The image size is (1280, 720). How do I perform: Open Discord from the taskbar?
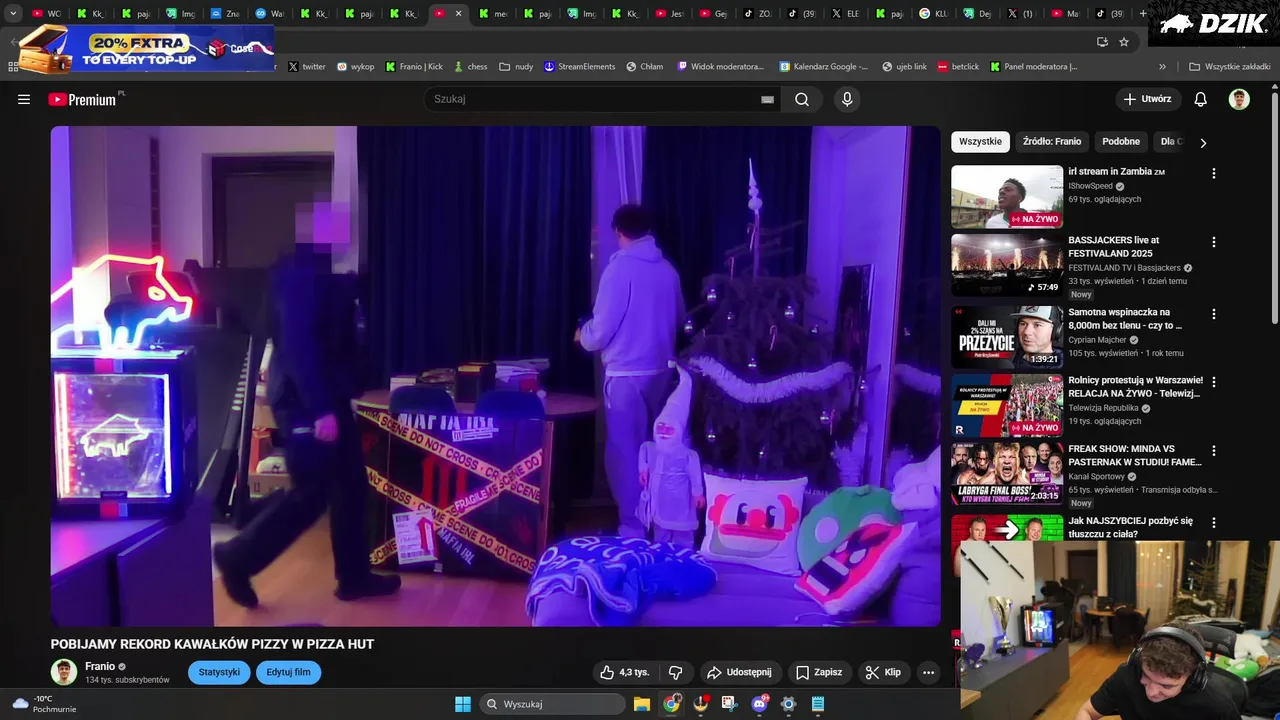coord(759,704)
